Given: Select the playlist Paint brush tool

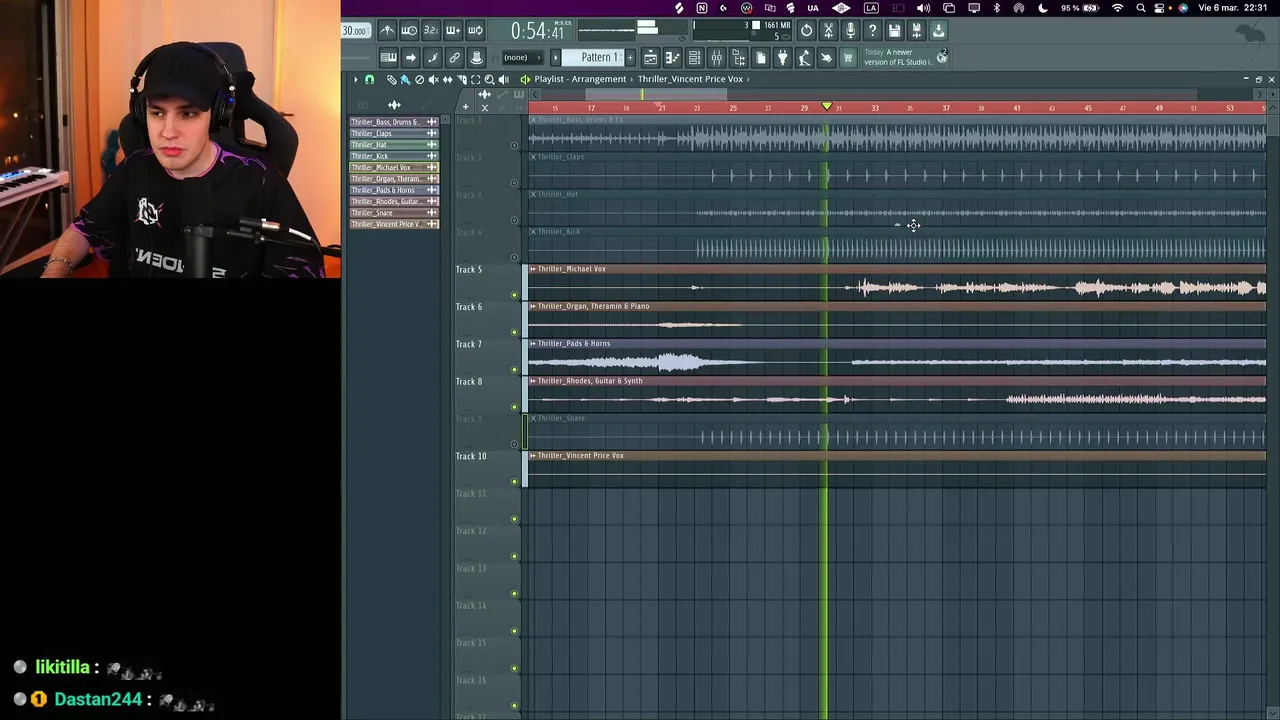Looking at the screenshot, I should [x=405, y=79].
